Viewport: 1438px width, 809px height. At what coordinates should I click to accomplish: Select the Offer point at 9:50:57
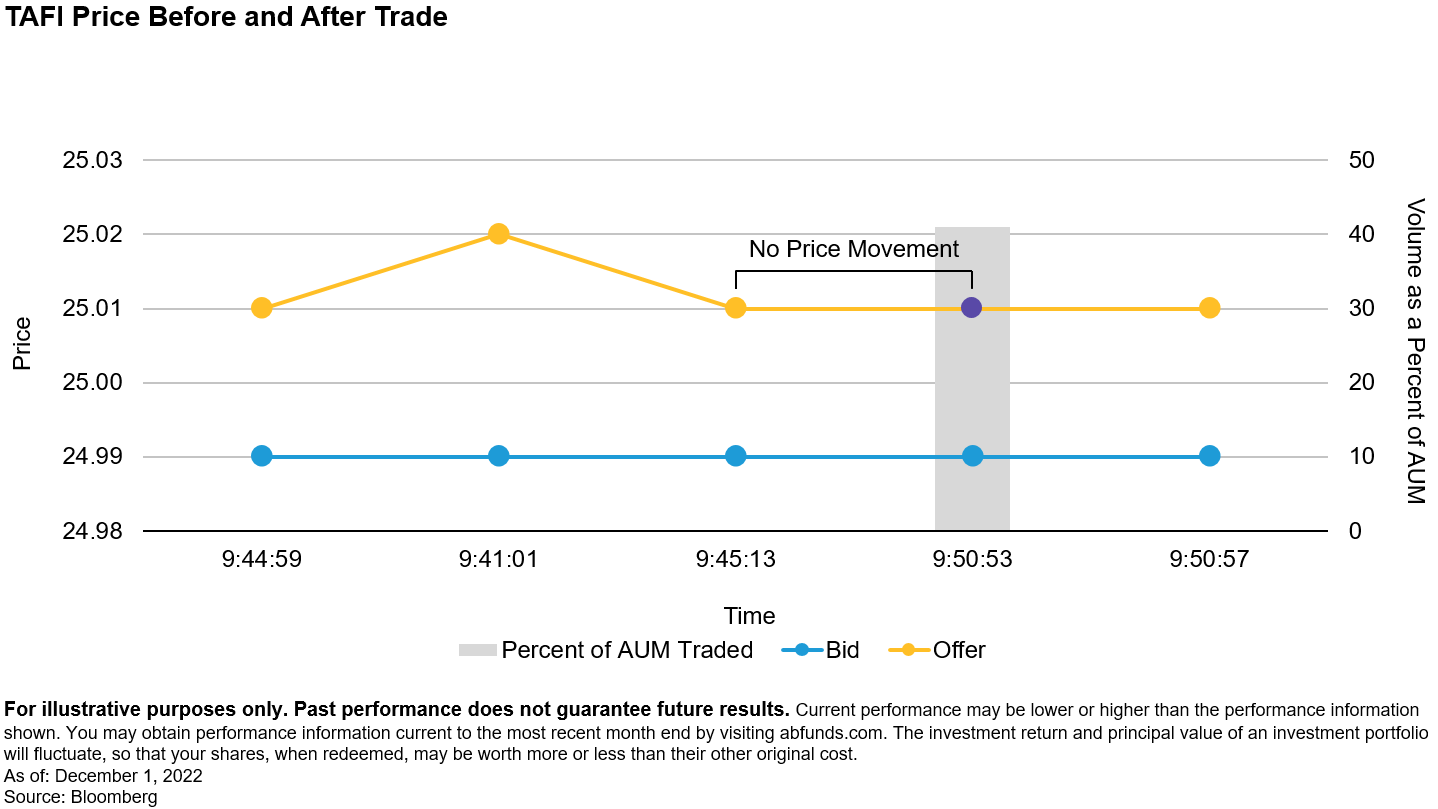click(1209, 307)
